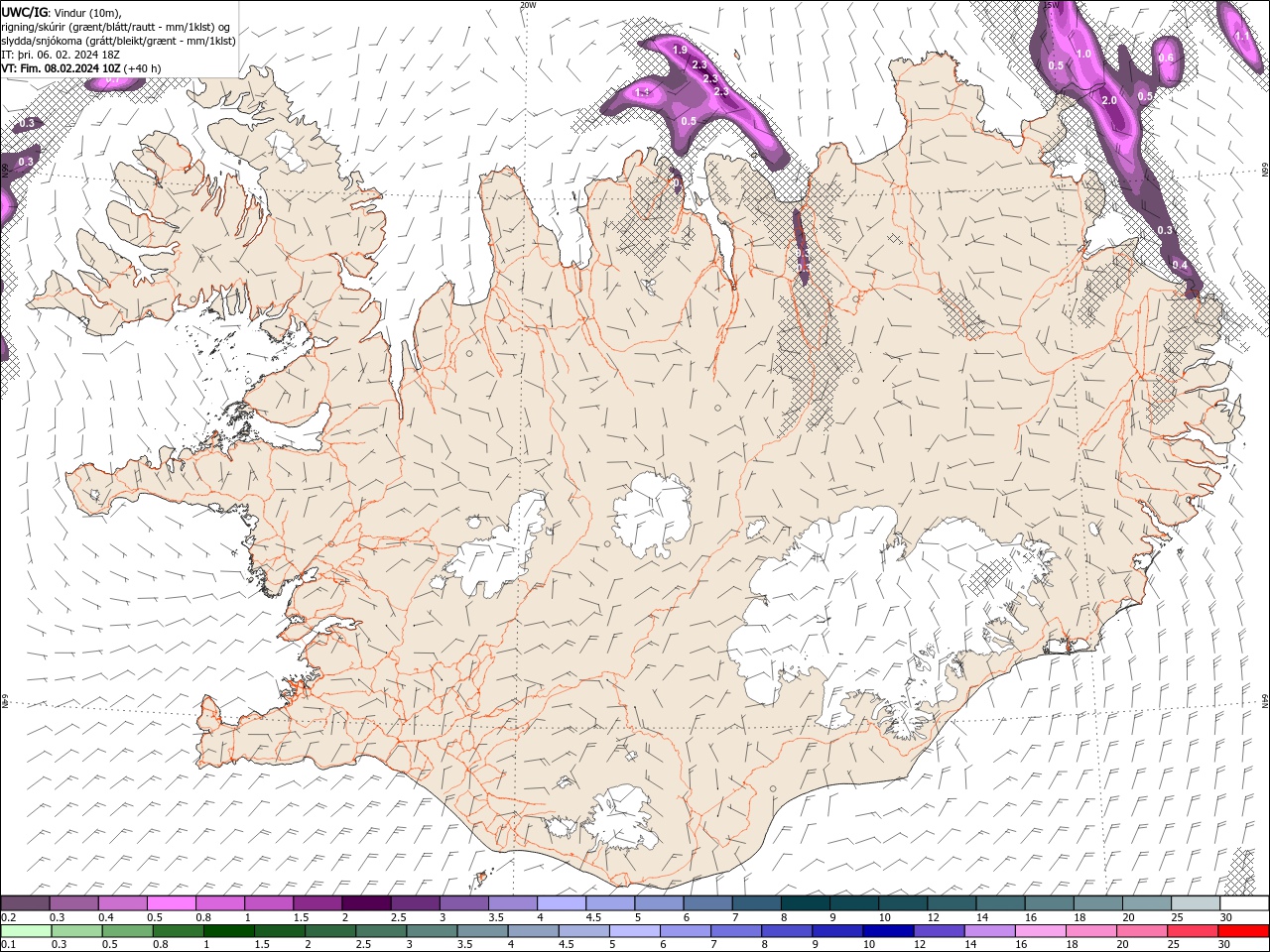Click the 'VT: Fim. 08.02.2024 10Z' valid time
The width and height of the screenshot is (1270, 952).
[62, 68]
